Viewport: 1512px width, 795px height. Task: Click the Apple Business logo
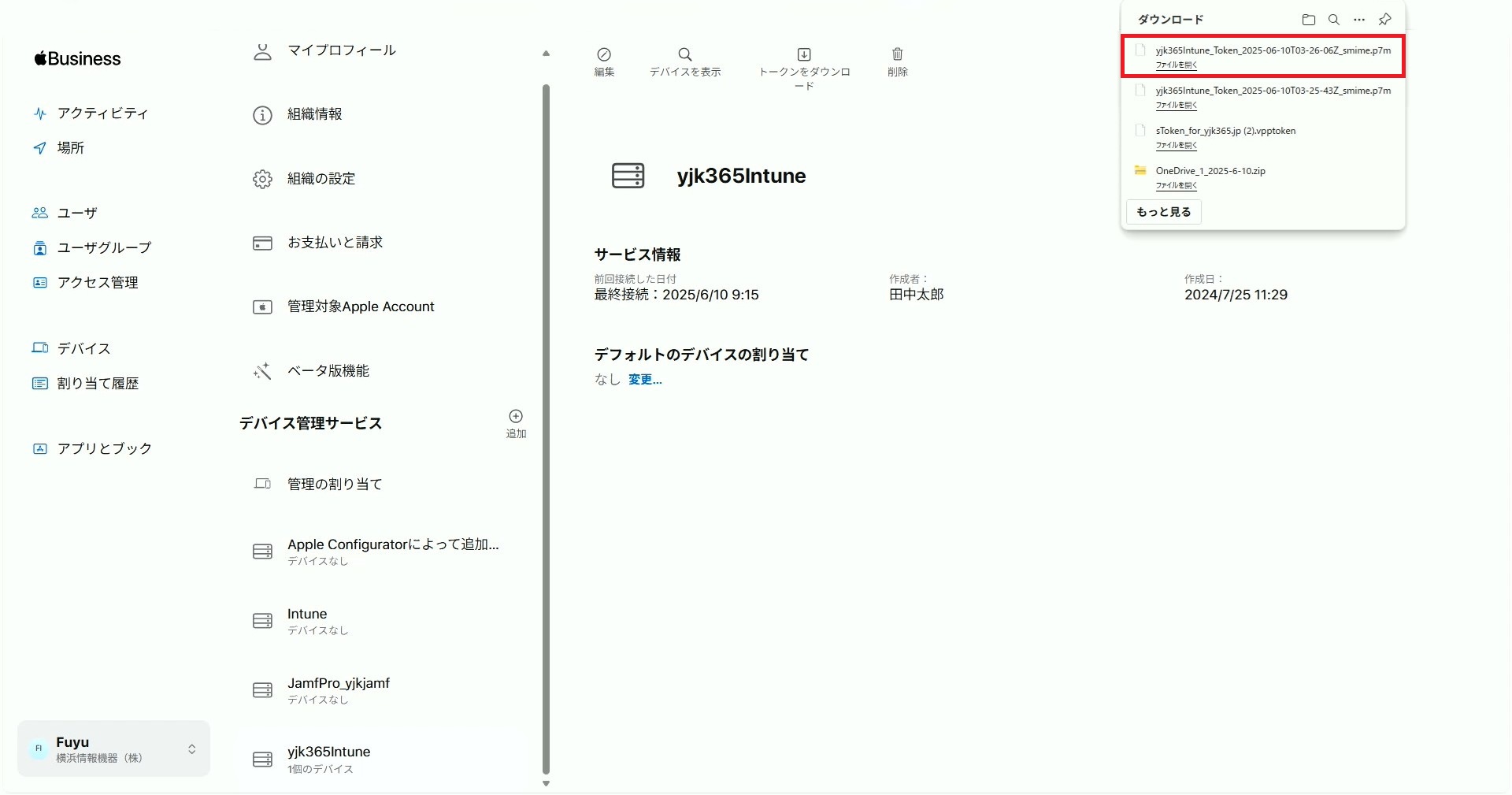[x=77, y=59]
